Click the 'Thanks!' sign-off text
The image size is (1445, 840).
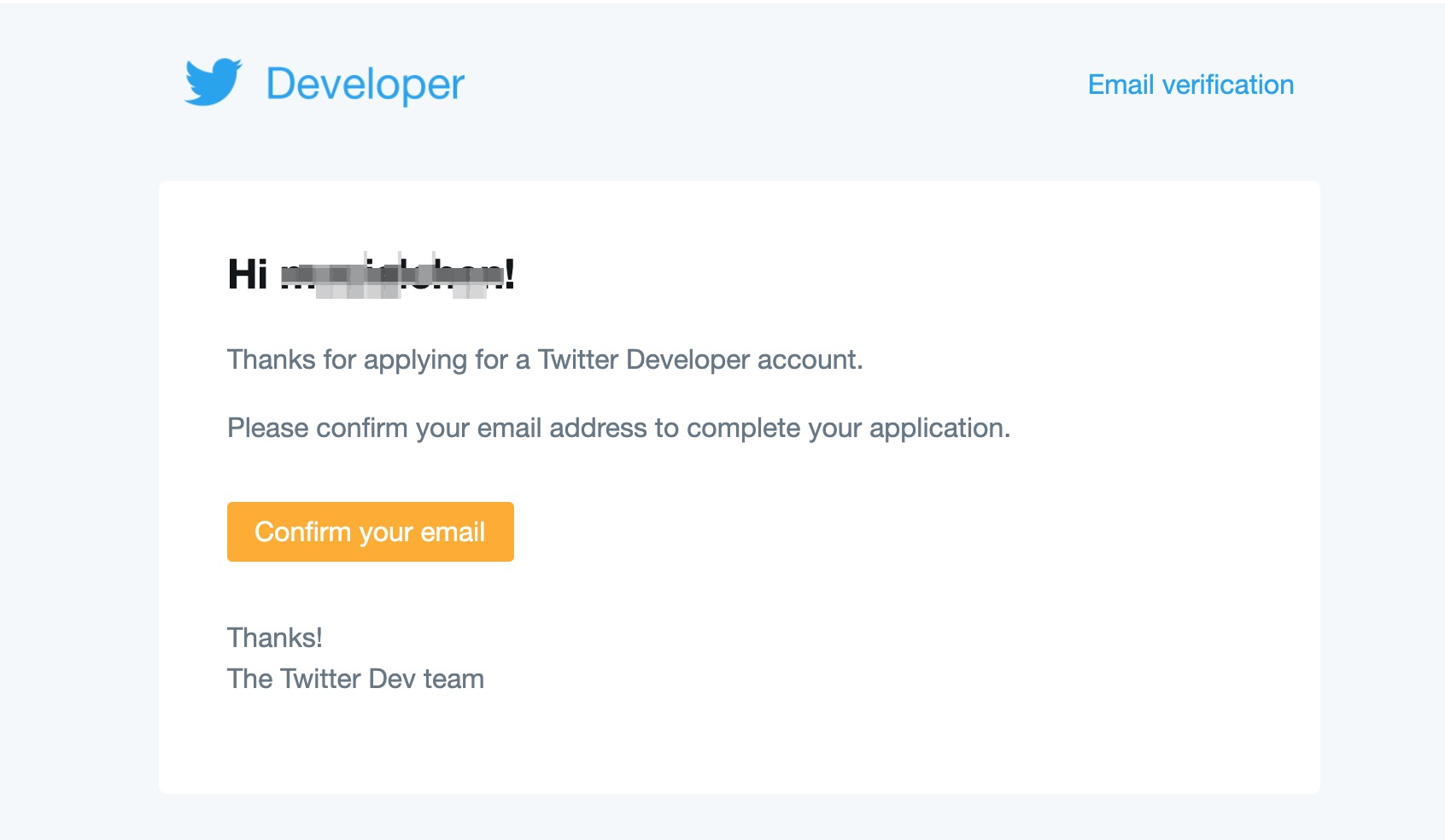click(275, 638)
